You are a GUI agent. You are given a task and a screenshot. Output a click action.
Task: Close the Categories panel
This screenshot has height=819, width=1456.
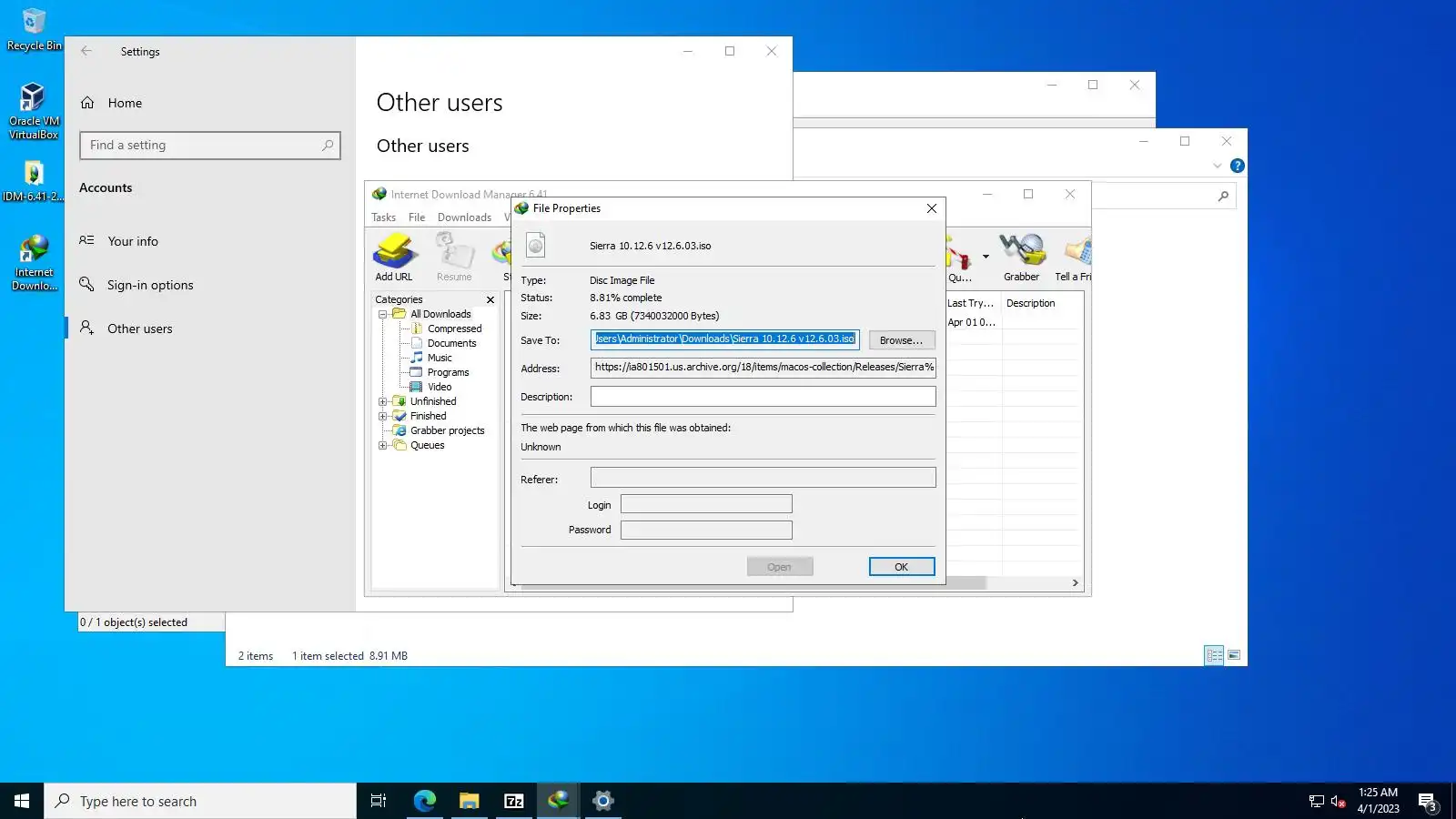490,299
